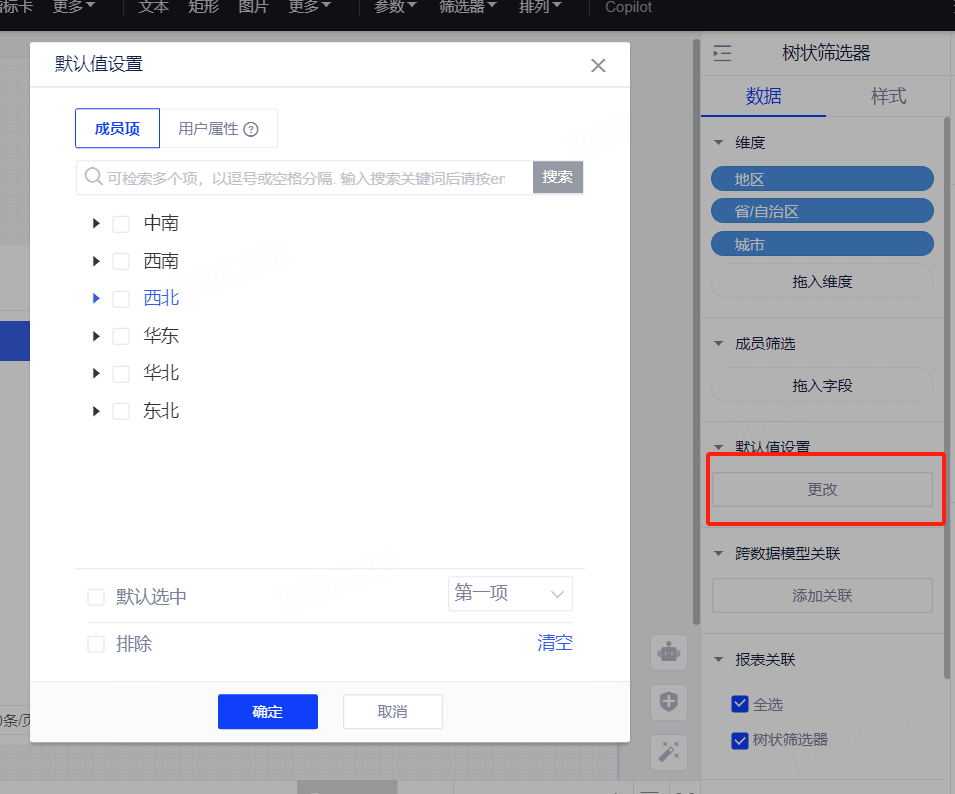This screenshot has height=794, width=955.
Task: Click the shield plus icon
Action: tap(668, 702)
